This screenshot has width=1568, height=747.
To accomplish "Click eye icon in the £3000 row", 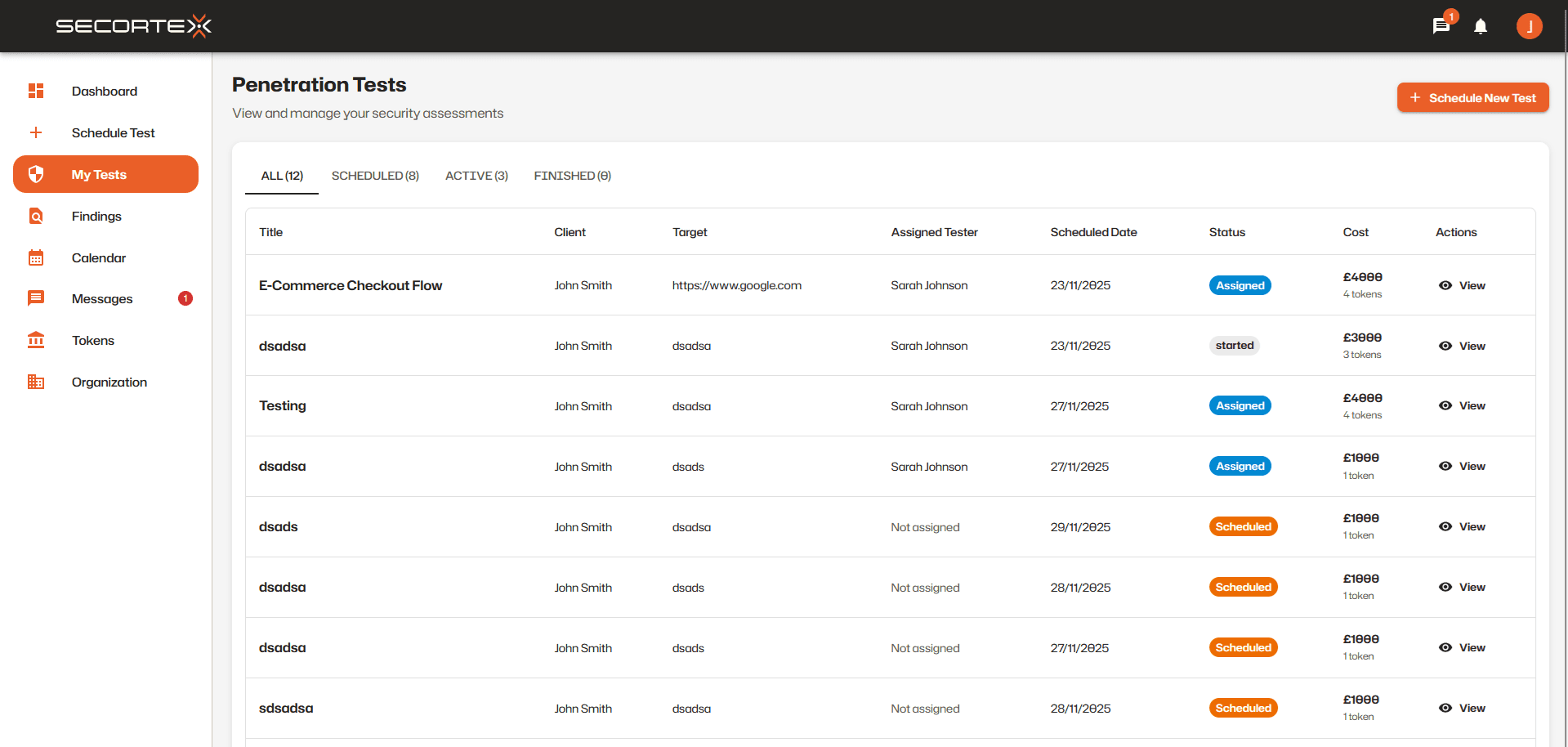I will [x=1445, y=346].
